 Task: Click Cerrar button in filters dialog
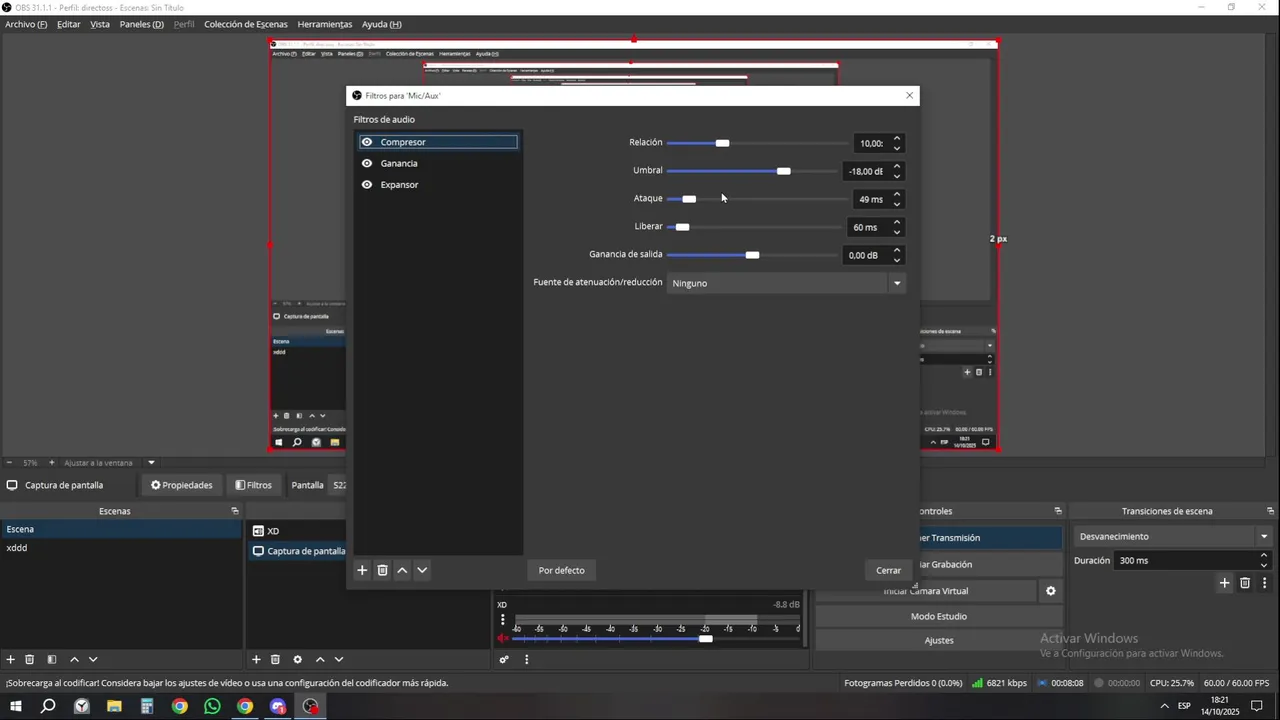tap(889, 570)
